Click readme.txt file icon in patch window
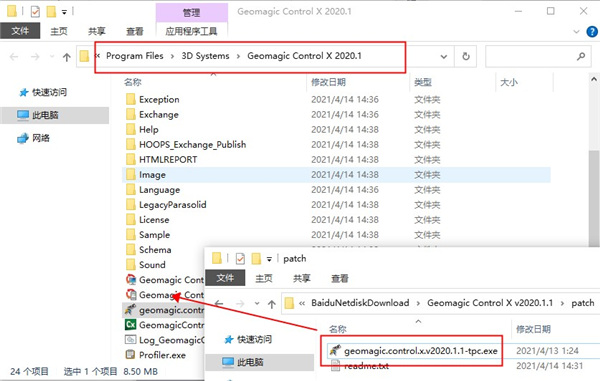This screenshot has height=381, width=600. (x=335, y=366)
